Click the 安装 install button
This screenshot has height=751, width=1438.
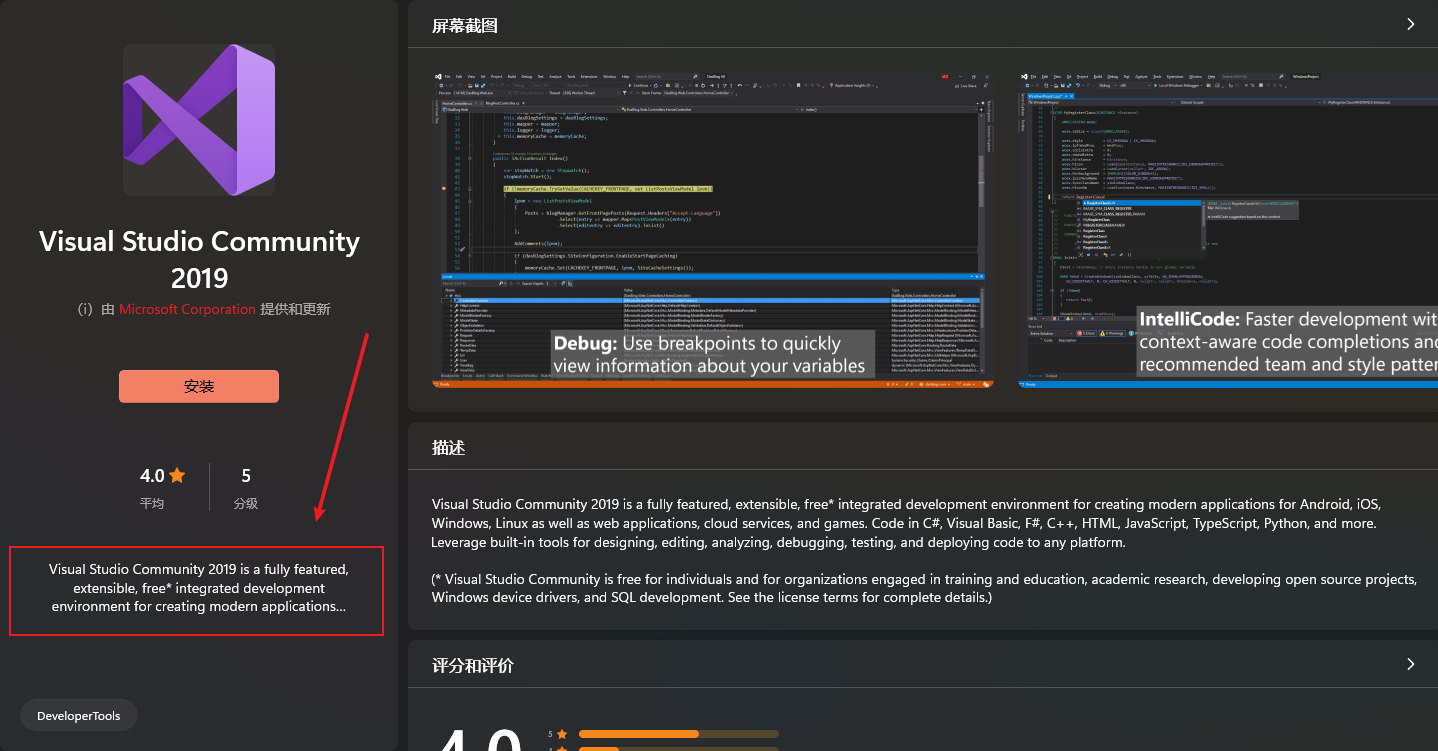(199, 386)
